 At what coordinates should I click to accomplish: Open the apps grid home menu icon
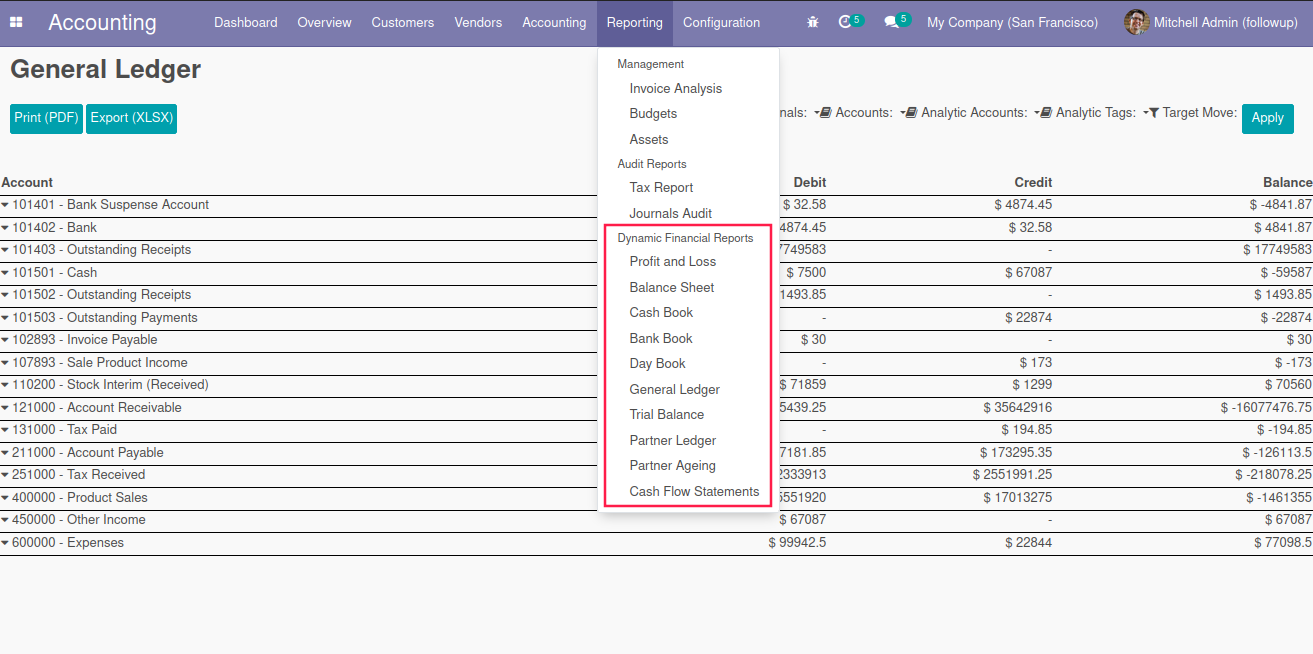point(16,22)
